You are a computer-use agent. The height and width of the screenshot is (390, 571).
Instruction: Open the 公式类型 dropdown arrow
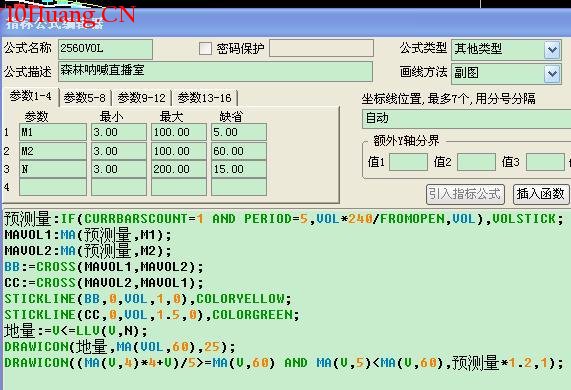[x=552, y=50]
